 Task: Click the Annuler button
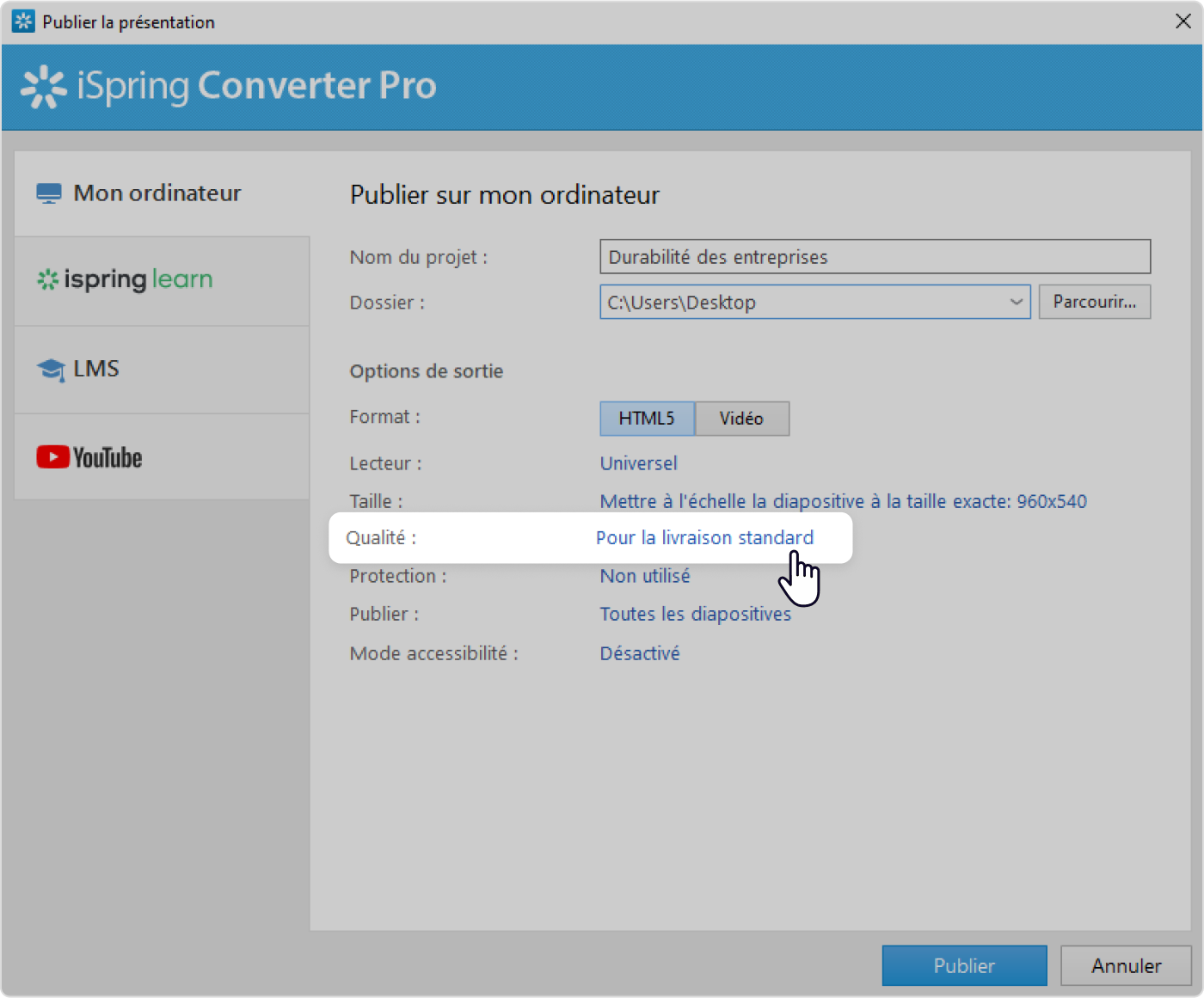point(1126,965)
